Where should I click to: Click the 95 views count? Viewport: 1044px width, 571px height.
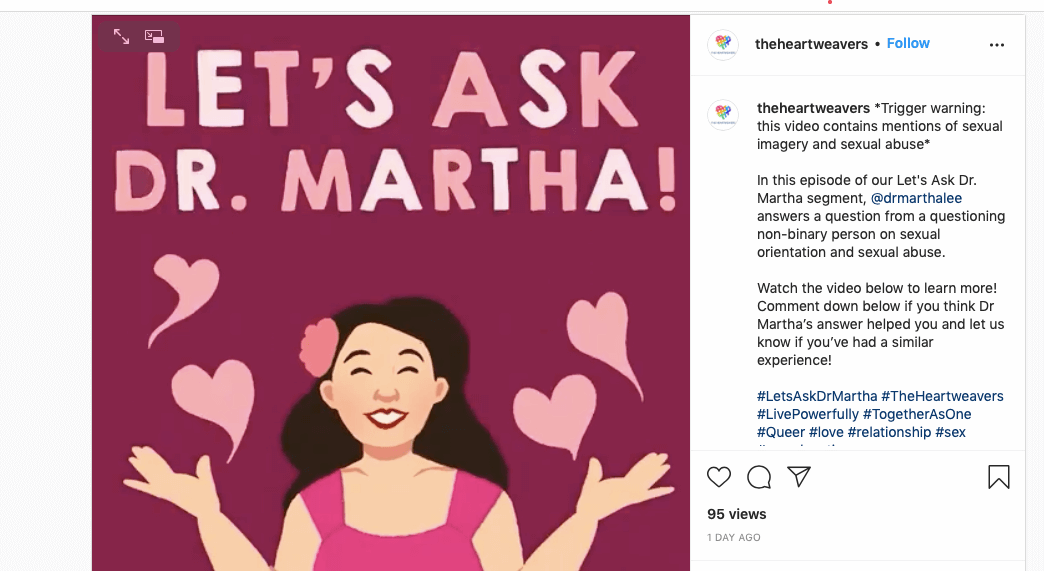pos(737,514)
